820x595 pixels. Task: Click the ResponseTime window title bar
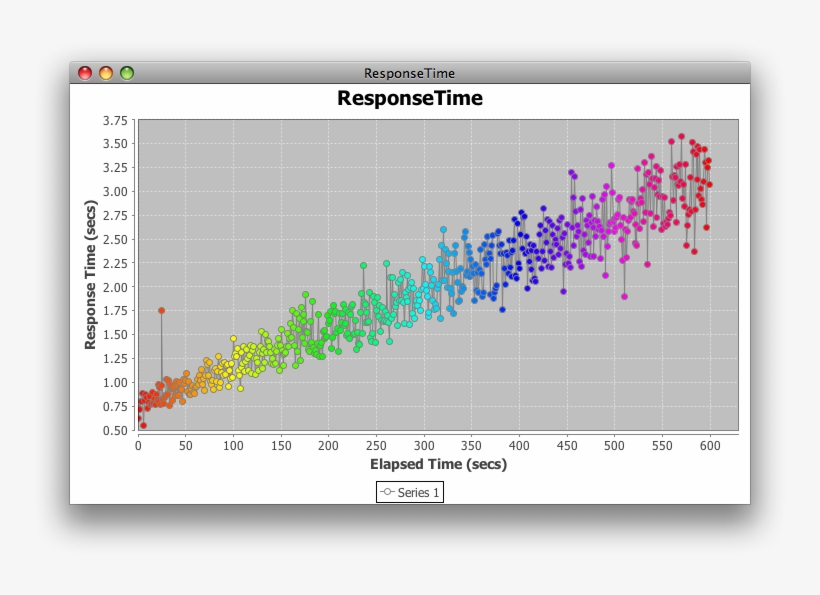click(410, 73)
